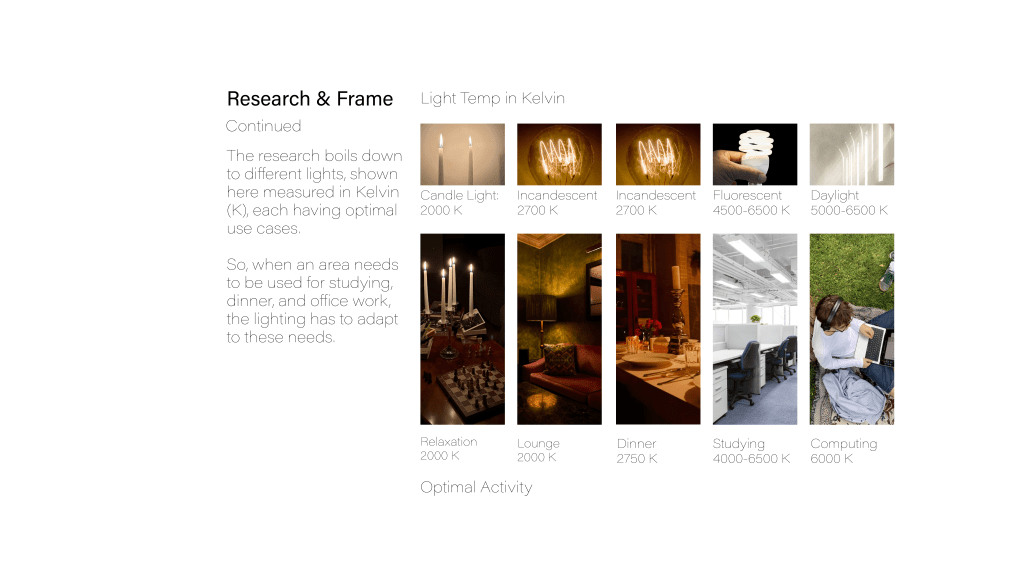Image resolution: width=1024 pixels, height=576 pixels.
Task: Open the Studying office photo
Action: coord(755,329)
